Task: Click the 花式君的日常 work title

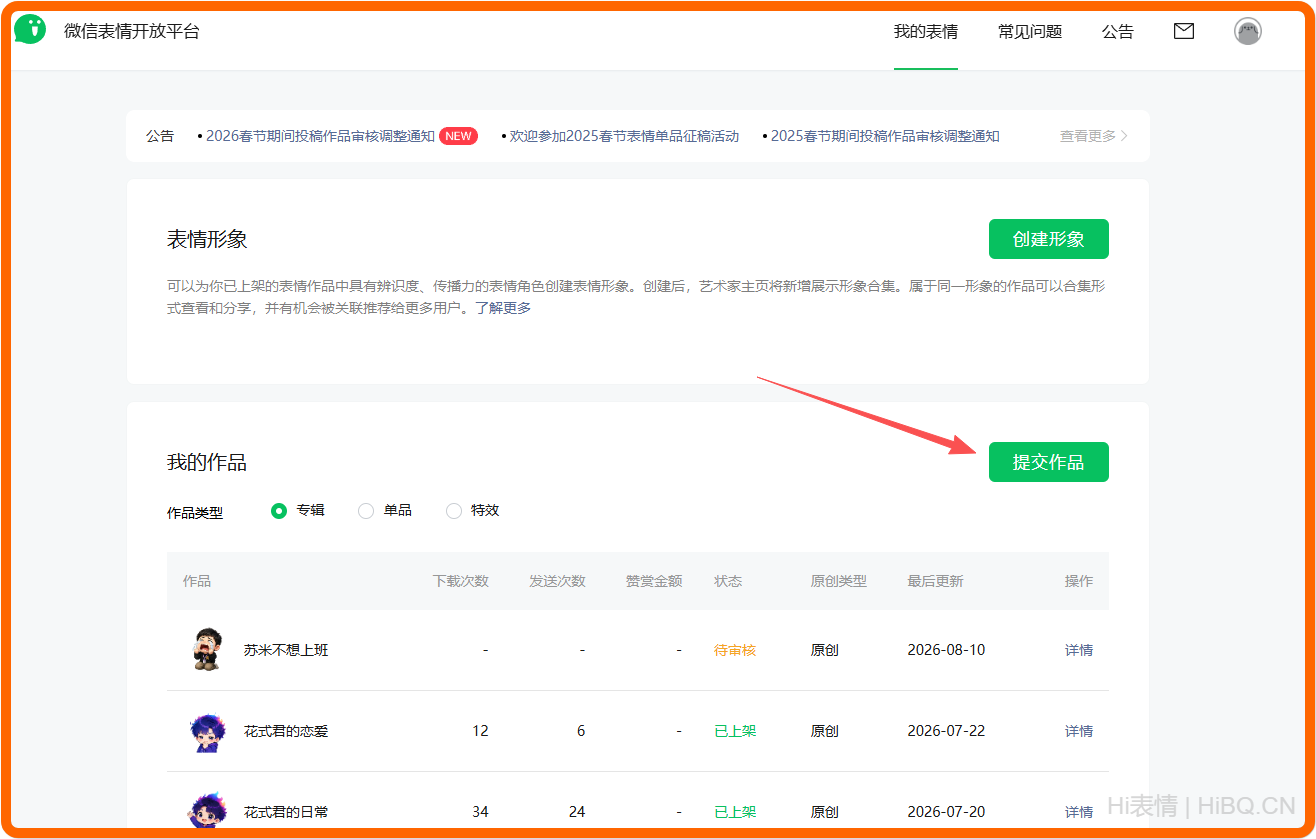Action: point(286,812)
